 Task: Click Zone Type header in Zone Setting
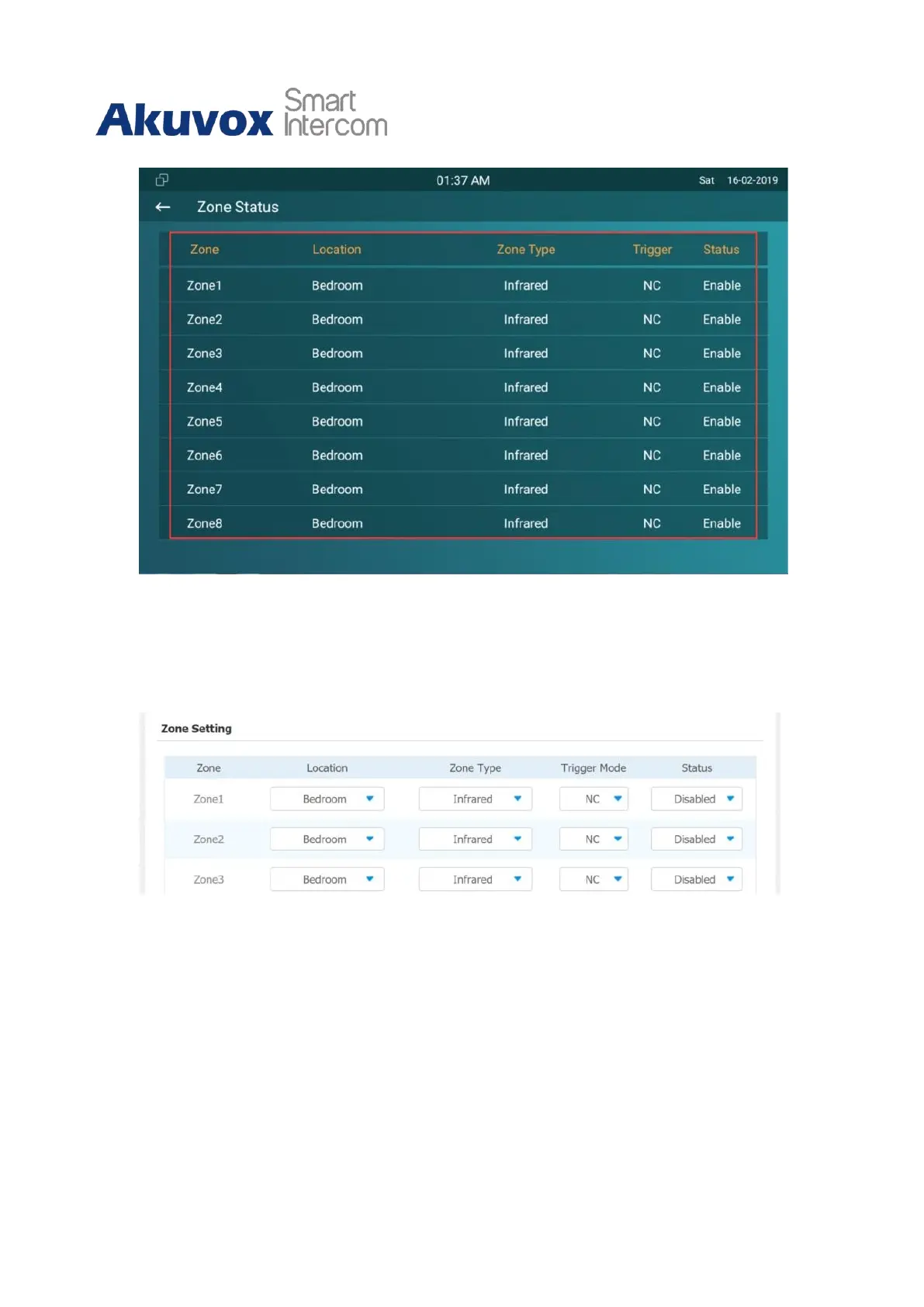[x=475, y=768]
